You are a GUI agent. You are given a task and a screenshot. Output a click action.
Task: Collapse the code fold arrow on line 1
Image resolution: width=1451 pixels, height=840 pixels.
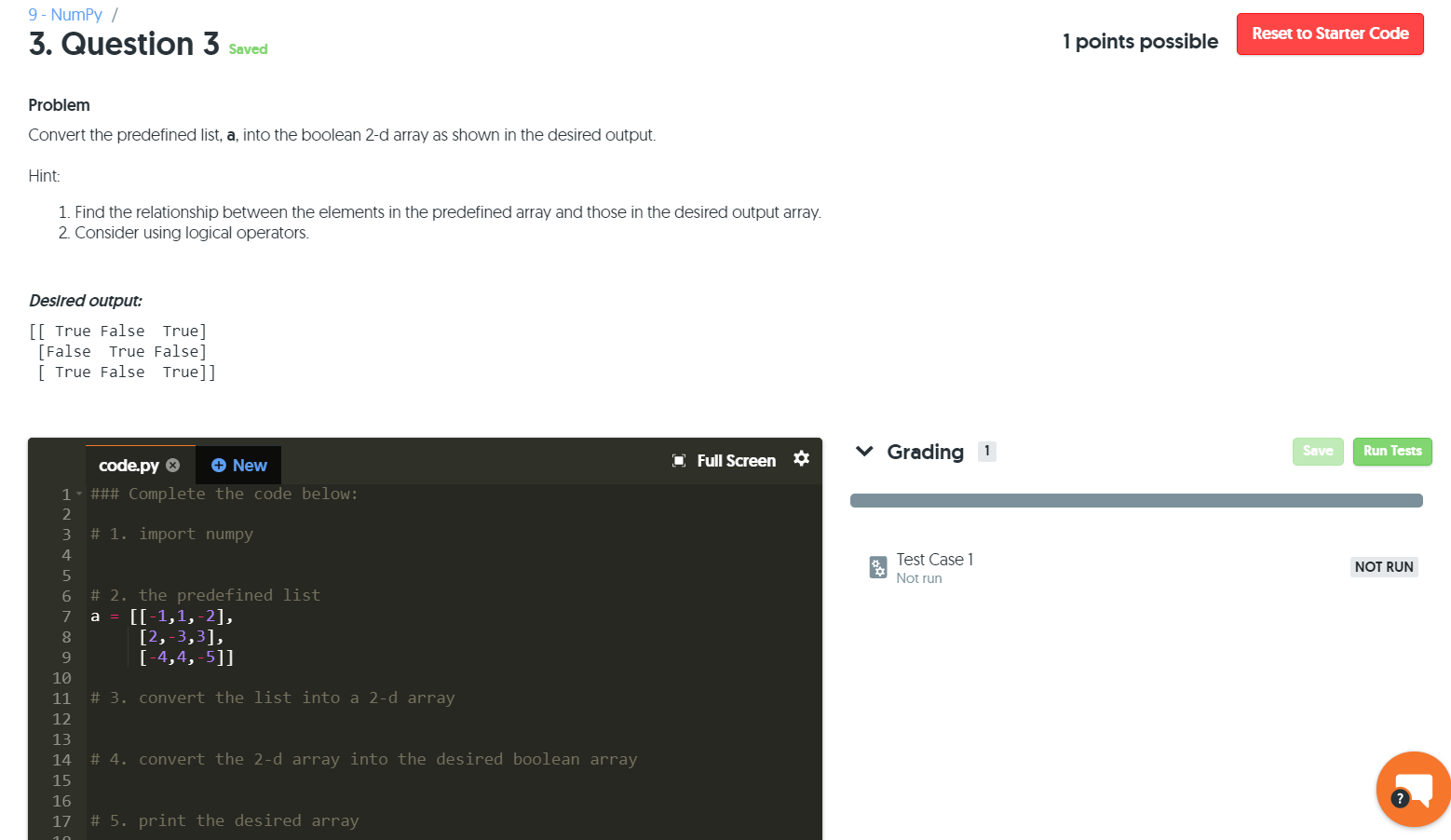tap(77, 494)
